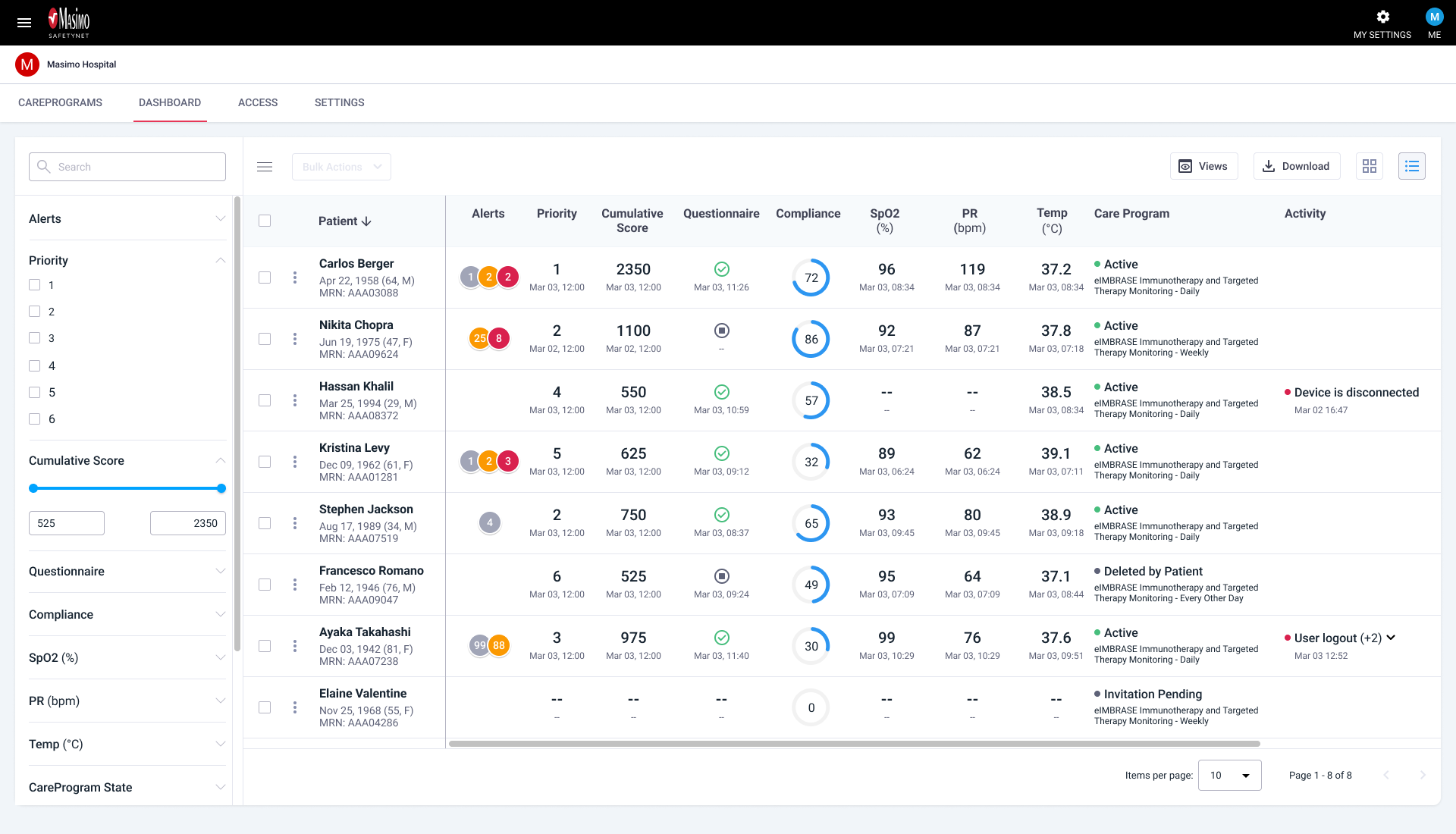This screenshot has width=1456, height=834.
Task: Click Nikita Chopra's red alert badge 8
Action: [499, 339]
